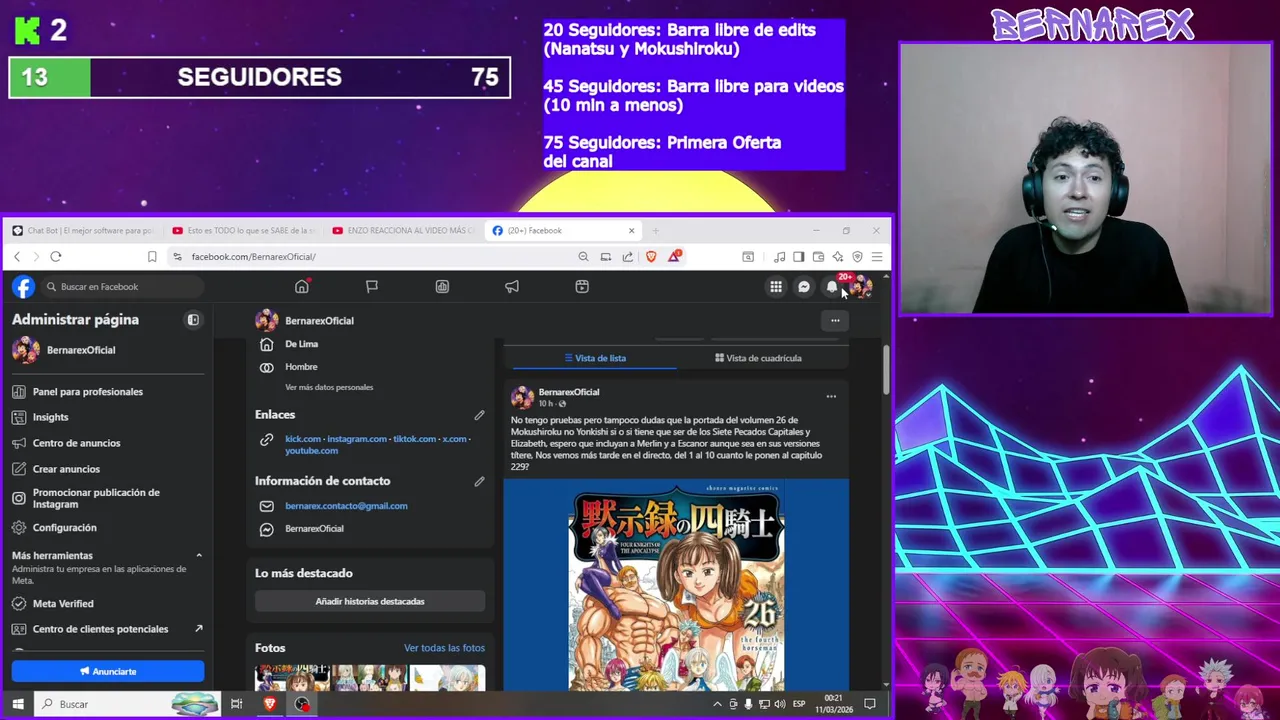
Task: Open the kick.com link
Action: (303, 439)
